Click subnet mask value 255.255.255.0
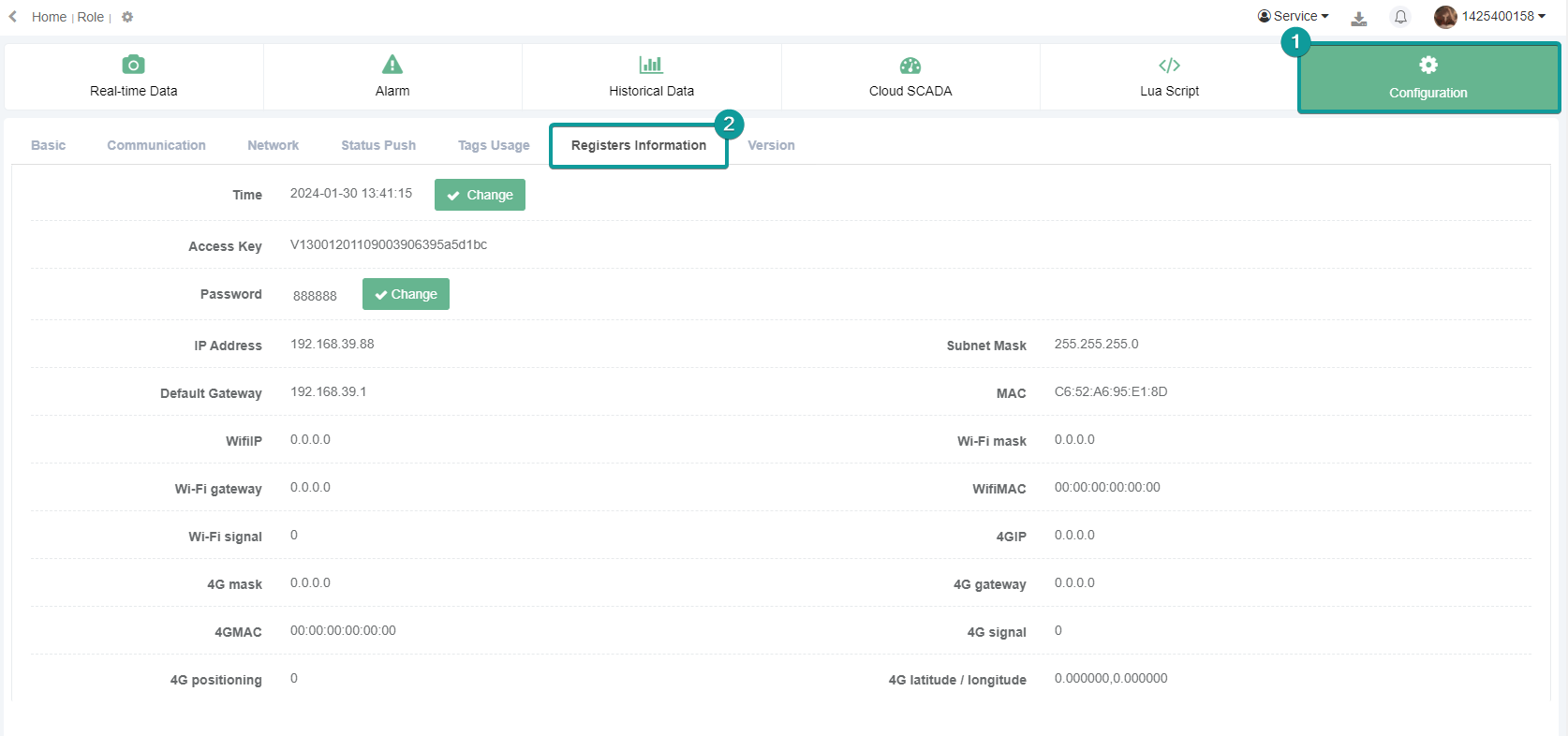Image resolution: width=1568 pixels, height=736 pixels. pyautogui.click(x=1097, y=344)
